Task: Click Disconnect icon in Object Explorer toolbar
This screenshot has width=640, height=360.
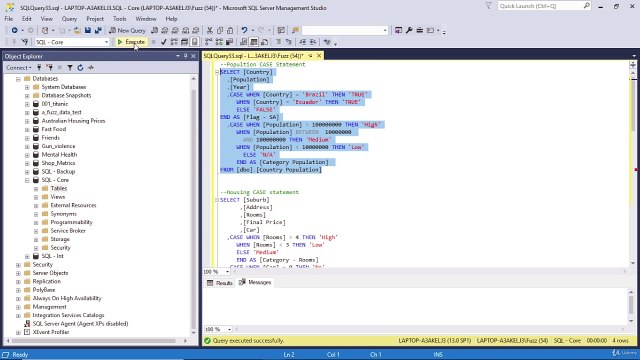Action: point(49,68)
